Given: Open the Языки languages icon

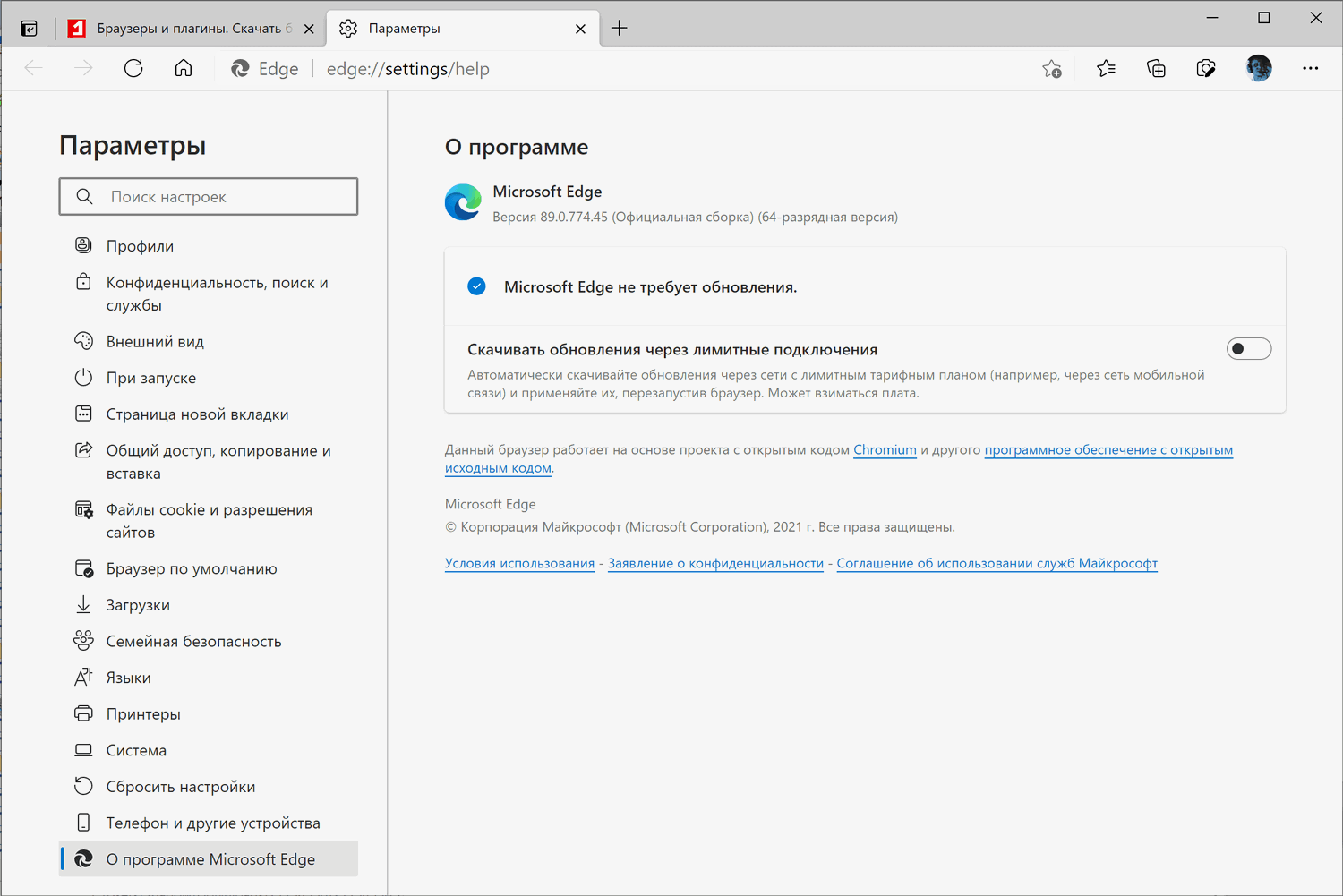Looking at the screenshot, I should [83, 677].
